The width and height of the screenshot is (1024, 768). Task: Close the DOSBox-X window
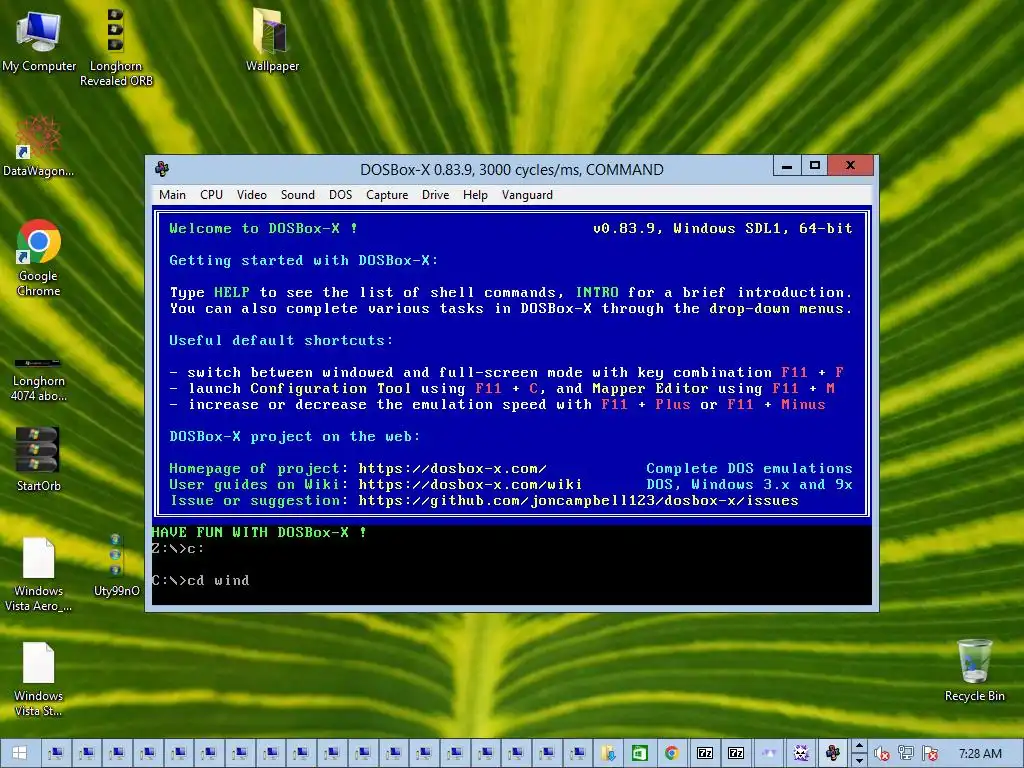point(850,166)
